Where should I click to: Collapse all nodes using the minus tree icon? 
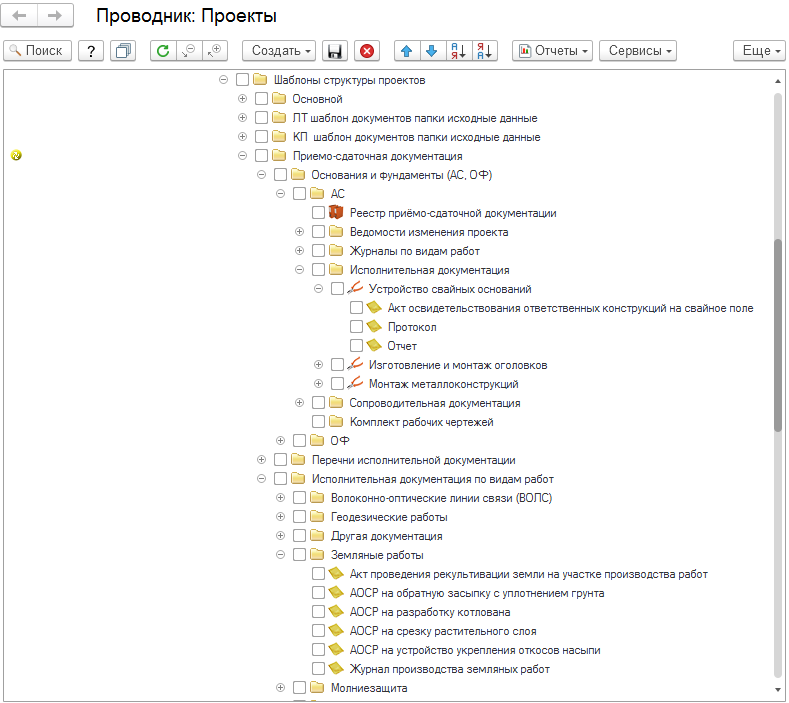[189, 51]
